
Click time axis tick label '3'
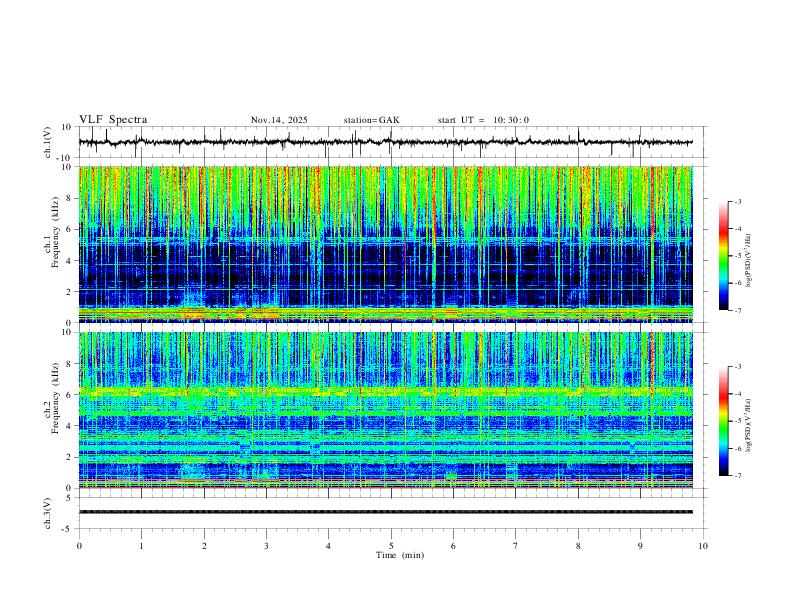coord(266,546)
